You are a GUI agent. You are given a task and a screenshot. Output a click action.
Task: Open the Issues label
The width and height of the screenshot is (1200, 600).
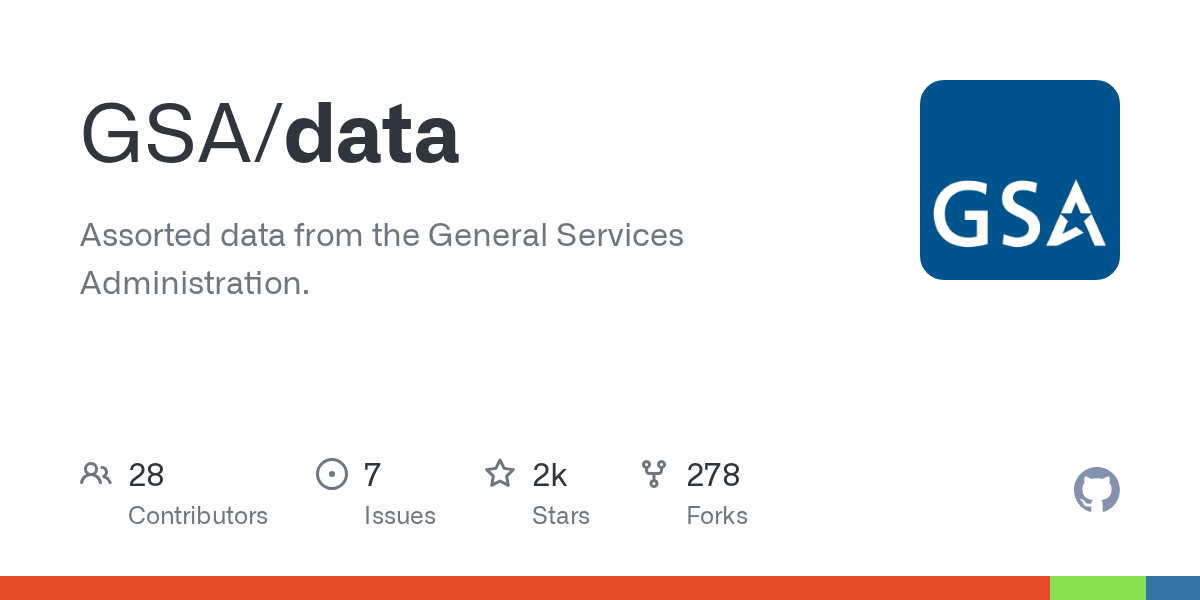pos(400,516)
